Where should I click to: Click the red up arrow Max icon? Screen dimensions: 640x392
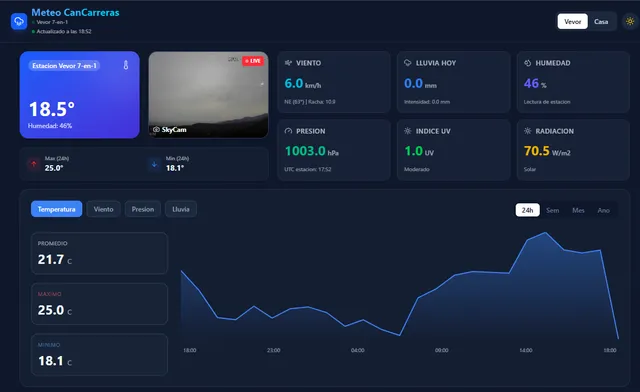pos(34,164)
